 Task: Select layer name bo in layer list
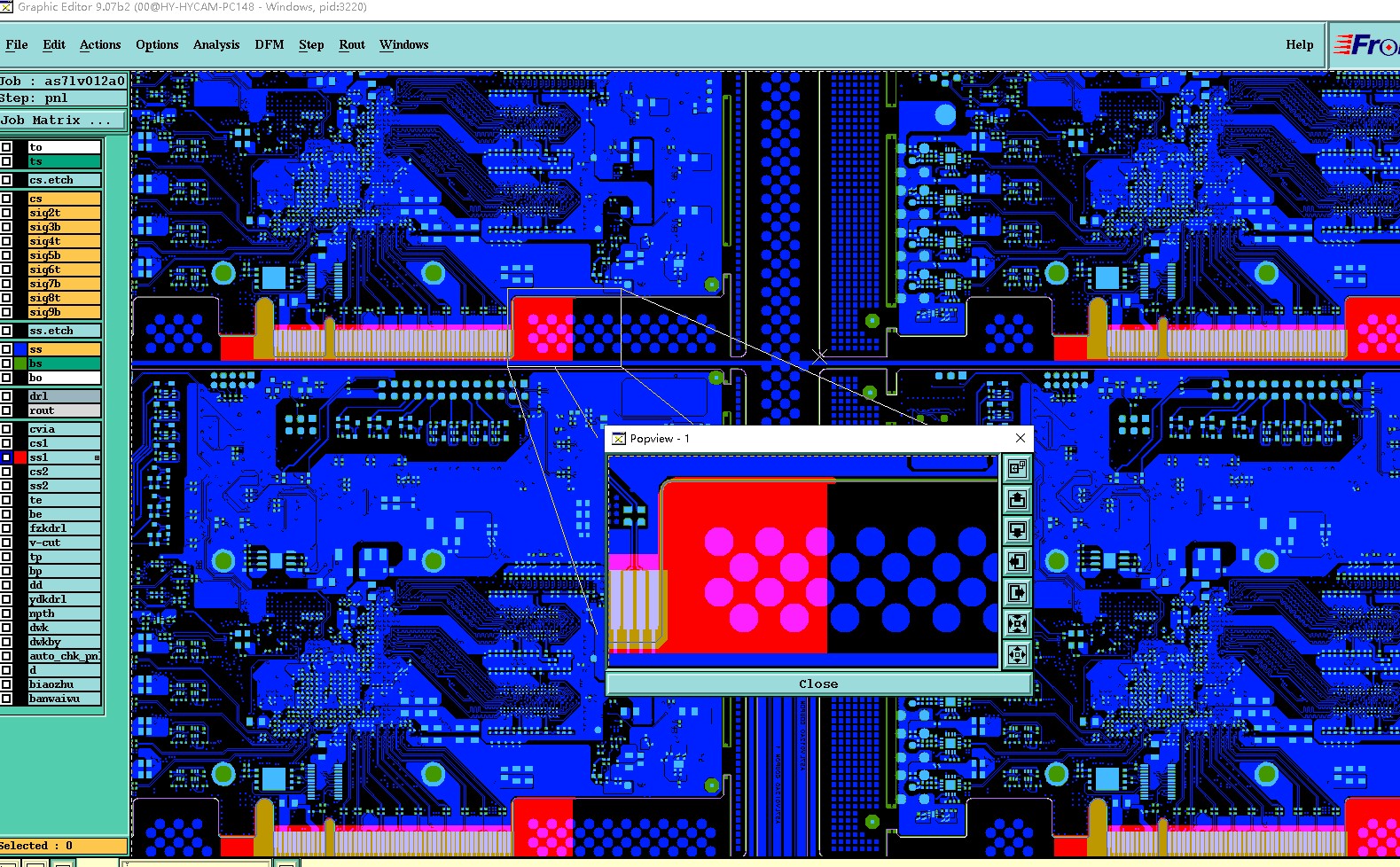[64, 378]
